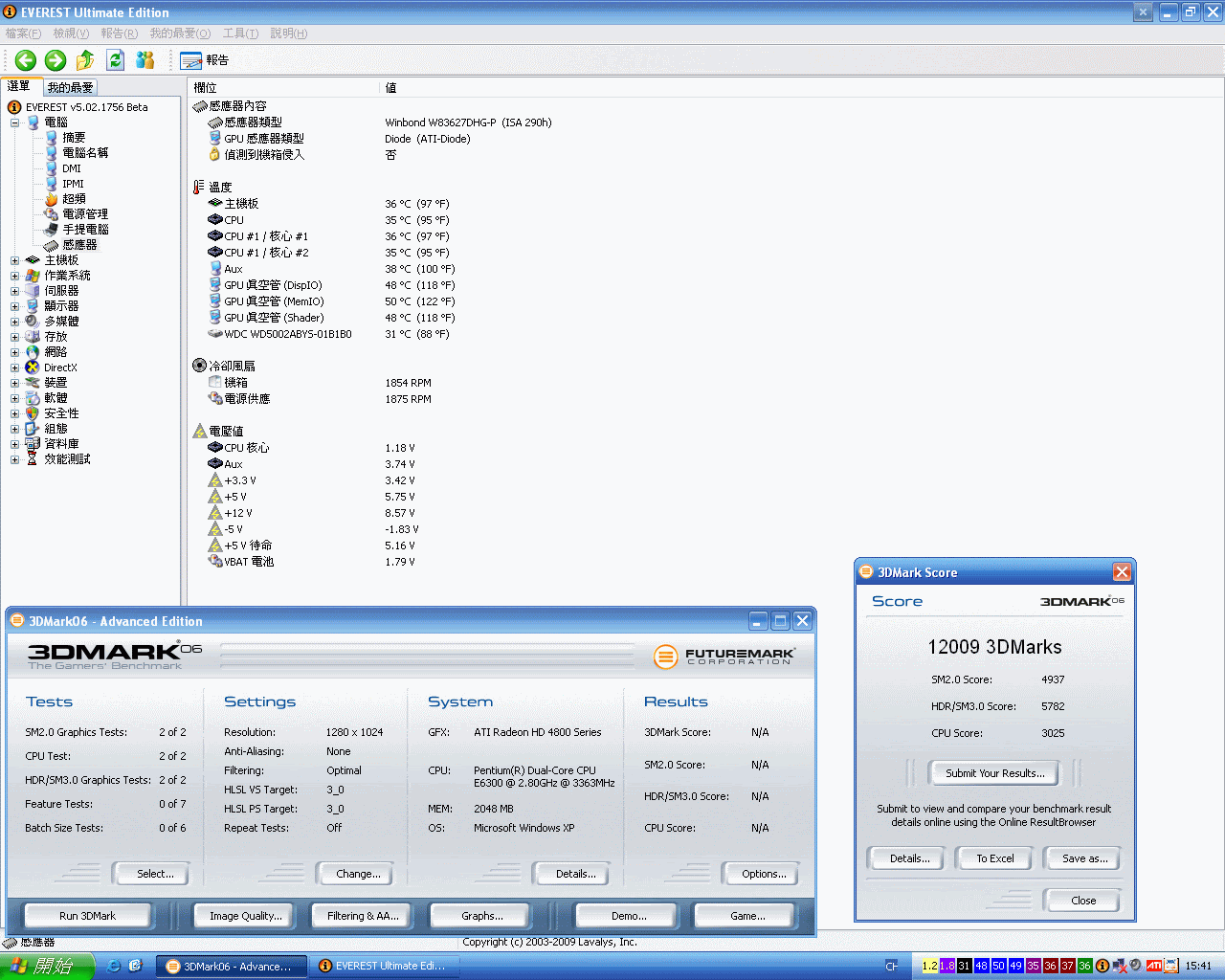The width and height of the screenshot is (1225, 980).
Task: Click the Refresh toolbar icon
Action: point(115,60)
